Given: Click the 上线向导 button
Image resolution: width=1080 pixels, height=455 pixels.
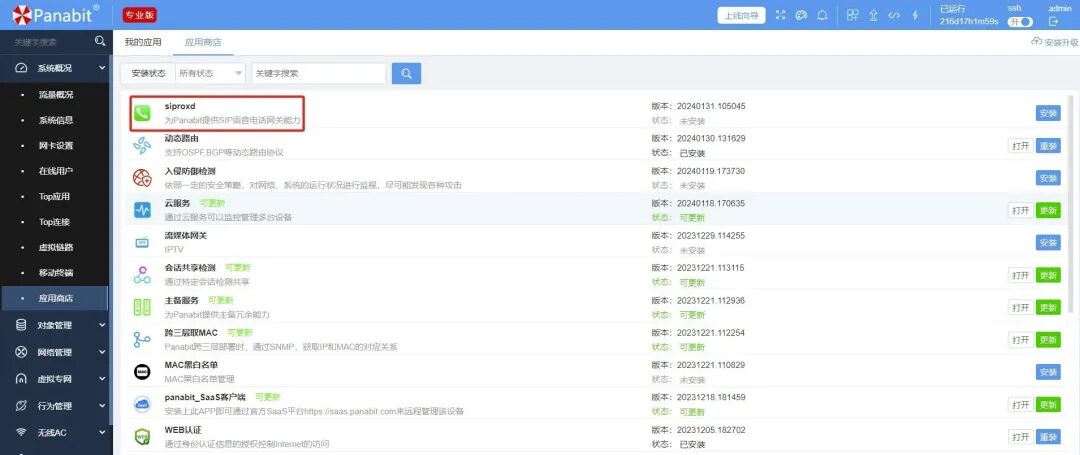Looking at the screenshot, I should [x=742, y=16].
